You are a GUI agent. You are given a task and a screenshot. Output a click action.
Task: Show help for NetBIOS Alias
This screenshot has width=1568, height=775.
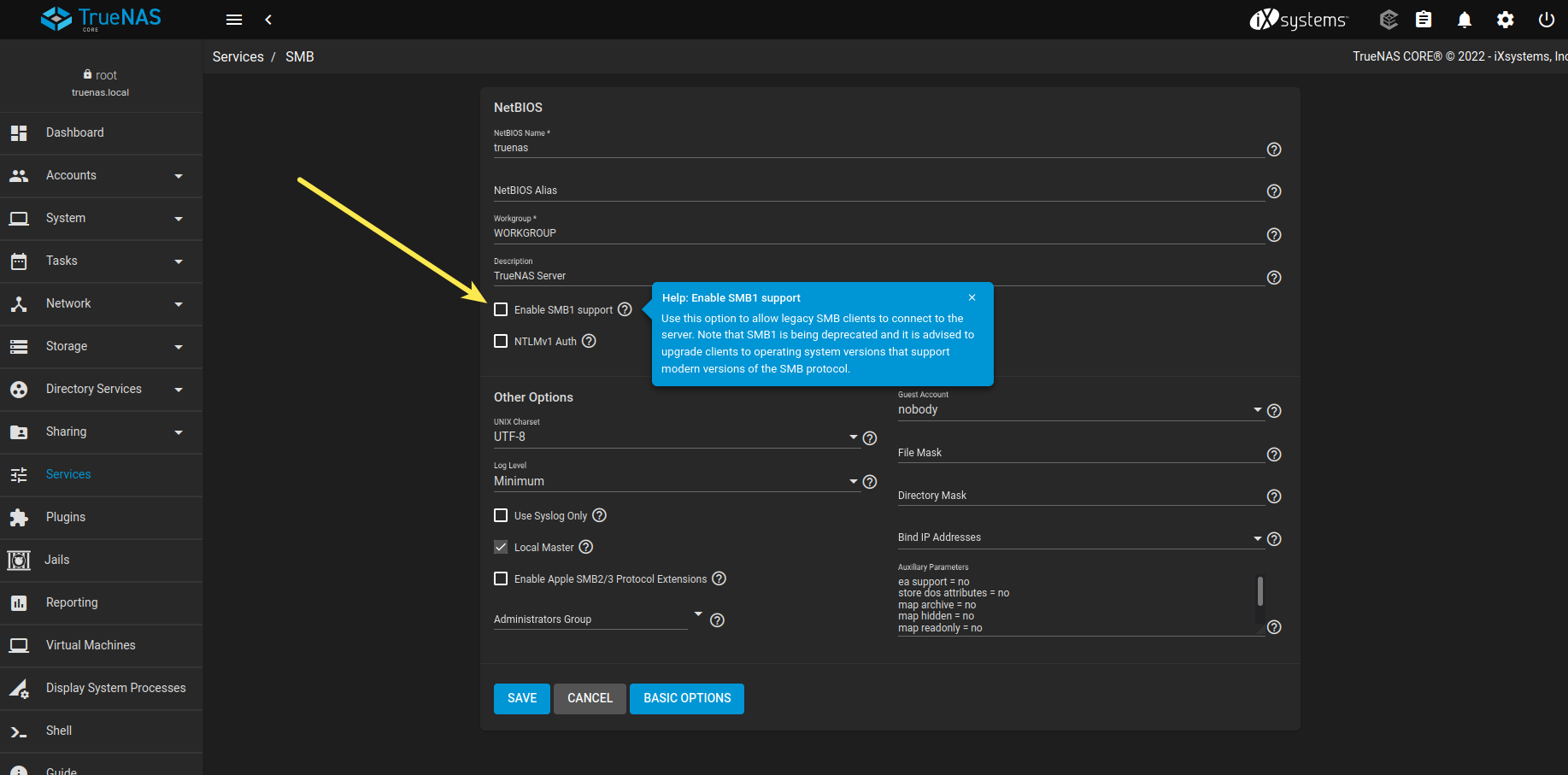click(1274, 191)
